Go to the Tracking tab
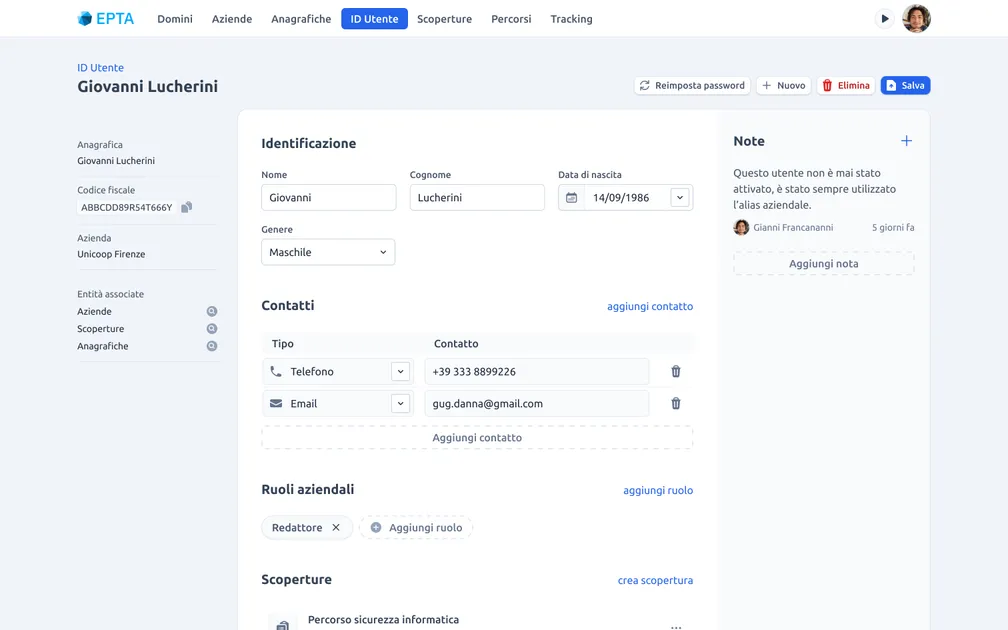The image size is (1008, 630). pos(571,19)
